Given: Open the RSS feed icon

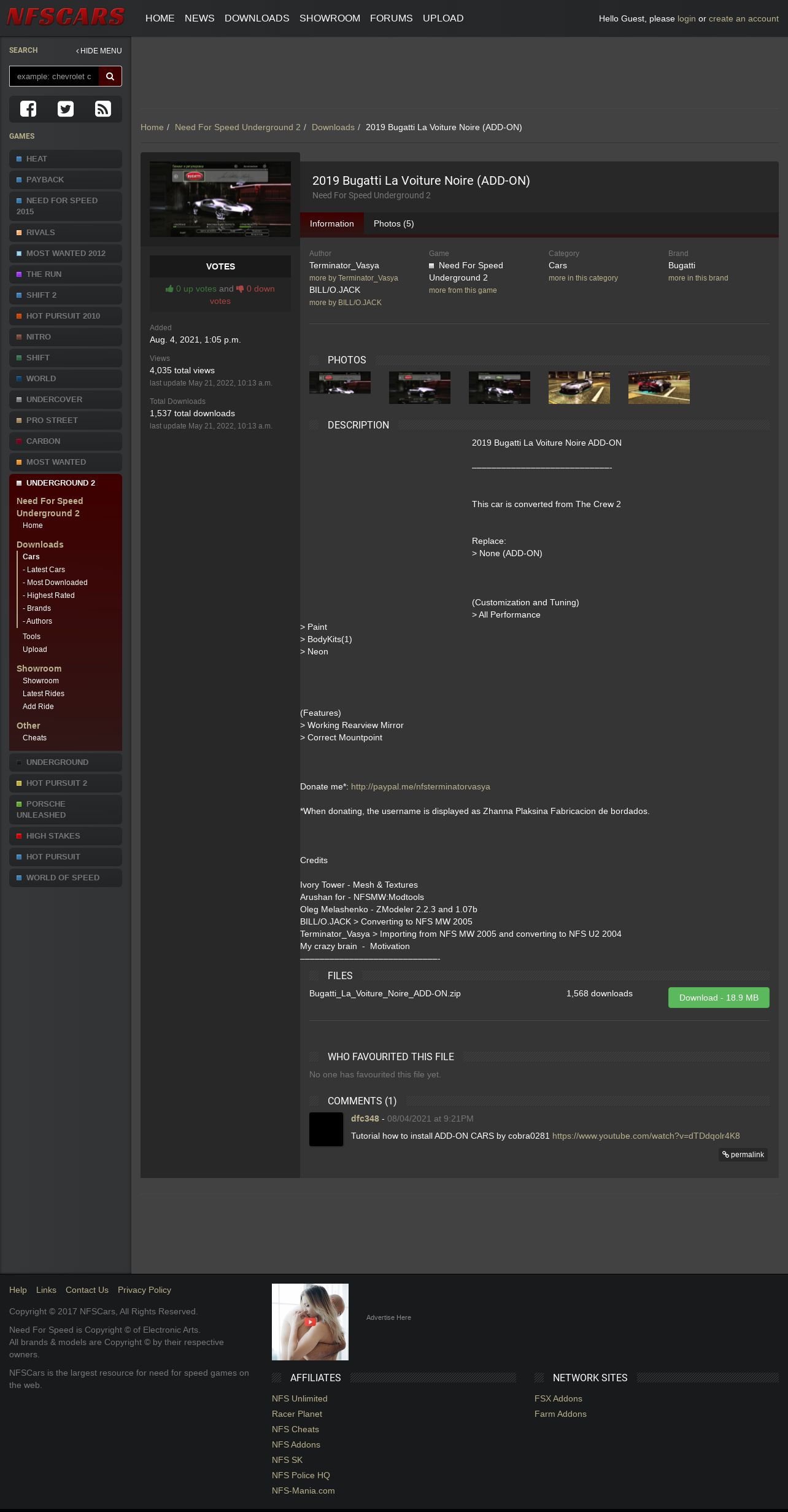Looking at the screenshot, I should (x=103, y=109).
